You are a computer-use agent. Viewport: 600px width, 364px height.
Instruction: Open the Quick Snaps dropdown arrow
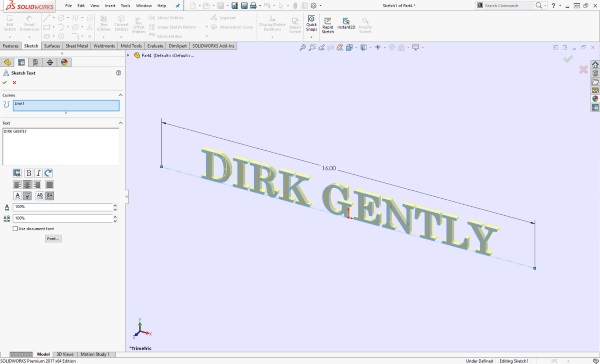[311, 37]
